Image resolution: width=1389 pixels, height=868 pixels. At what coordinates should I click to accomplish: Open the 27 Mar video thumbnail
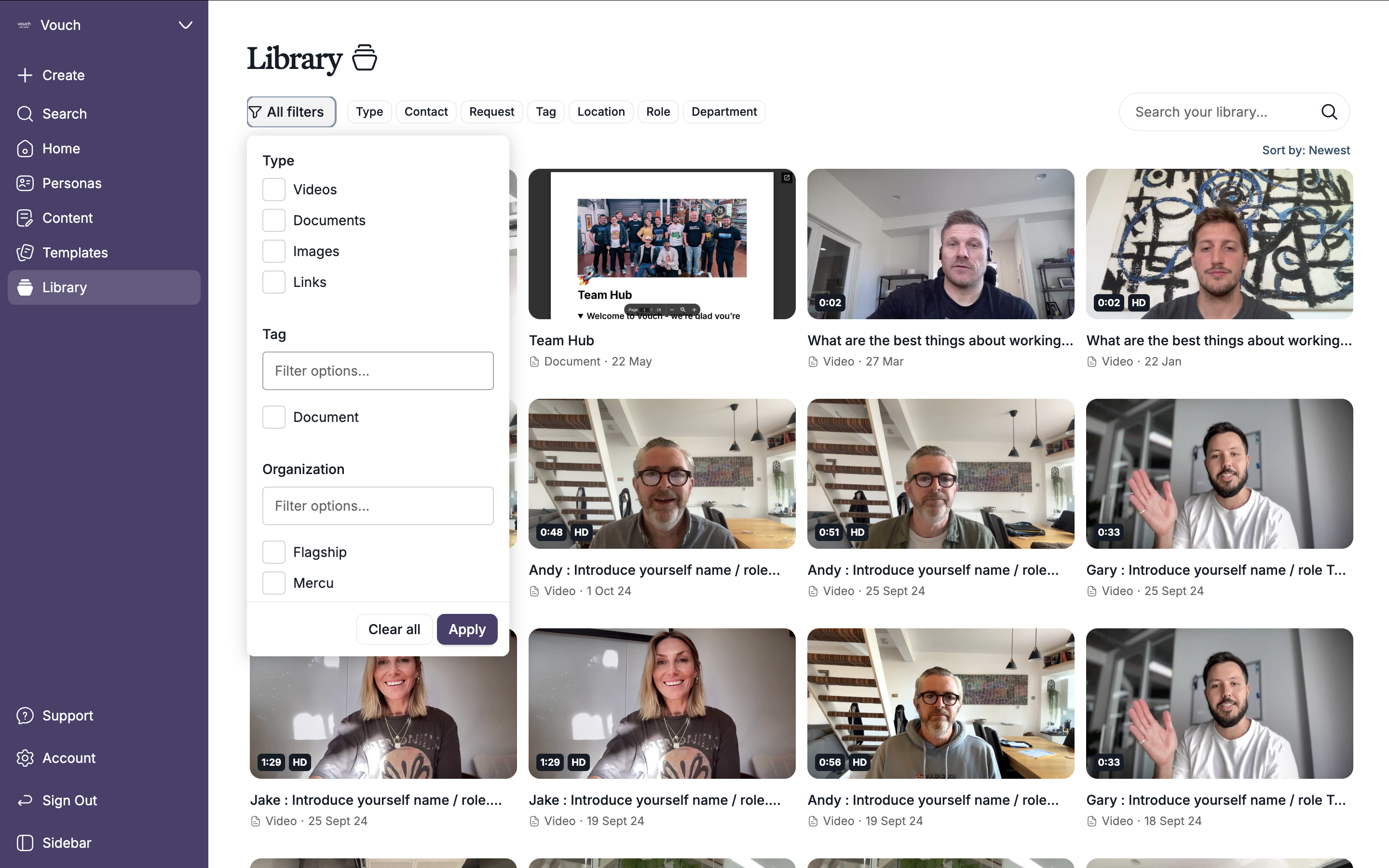pyautogui.click(x=941, y=244)
